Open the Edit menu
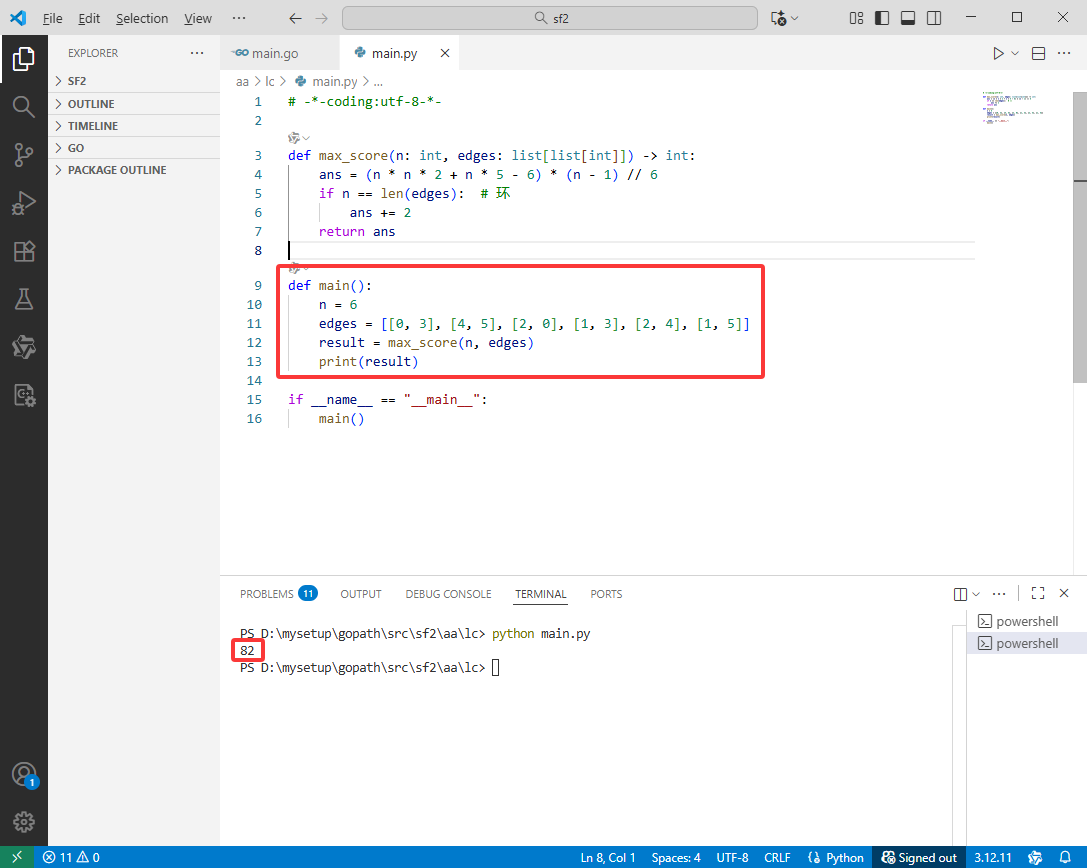The height and width of the screenshot is (868, 1087). (89, 18)
